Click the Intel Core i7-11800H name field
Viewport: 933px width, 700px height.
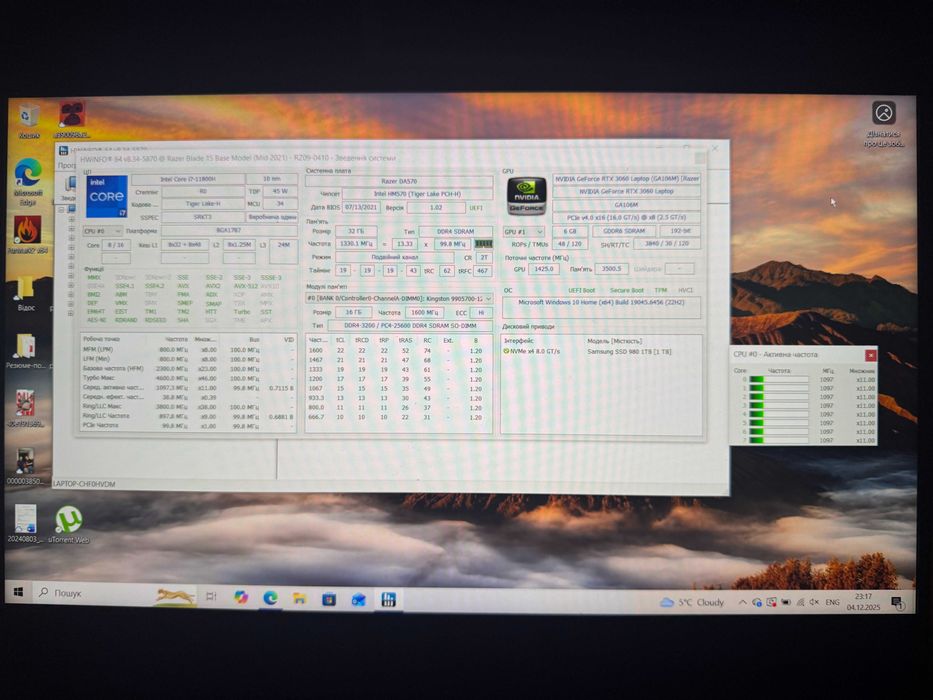coord(187,179)
